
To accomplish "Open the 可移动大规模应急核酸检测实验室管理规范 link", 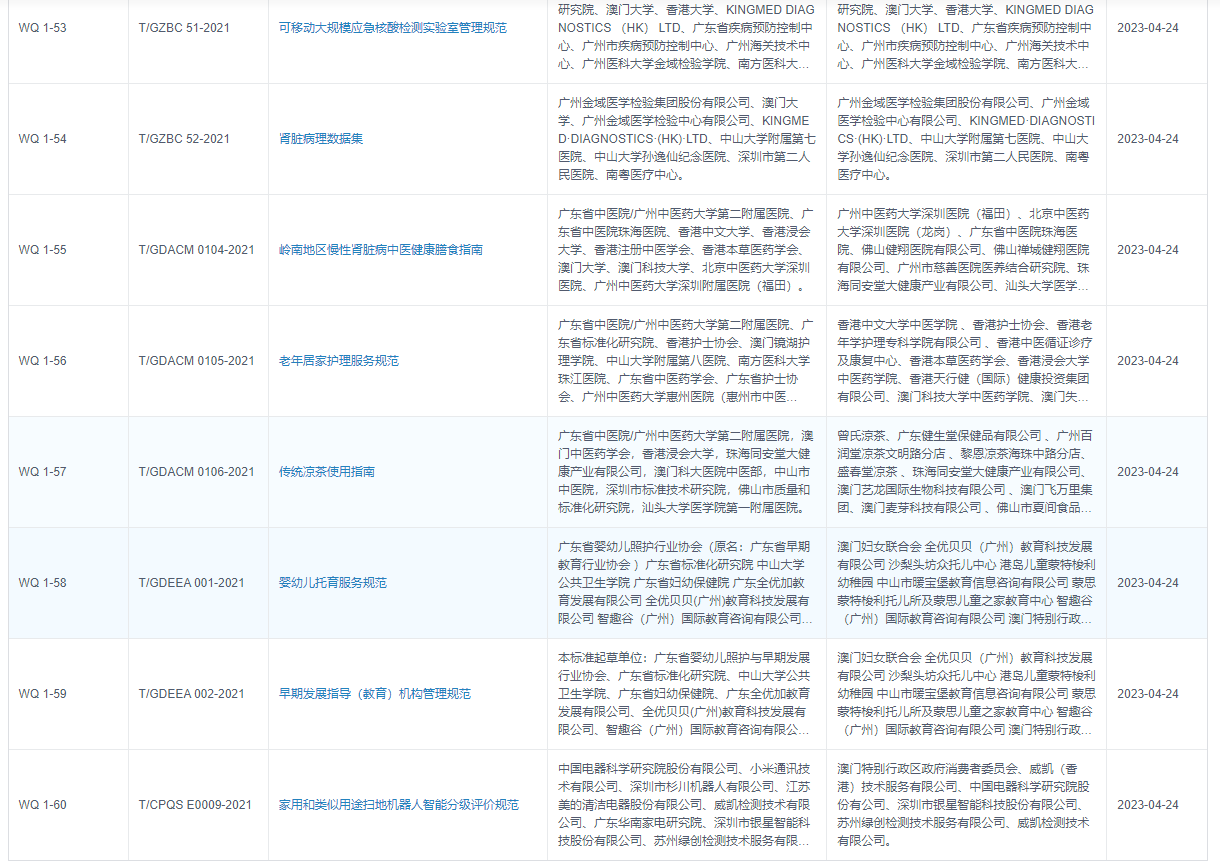I will click(392, 28).
